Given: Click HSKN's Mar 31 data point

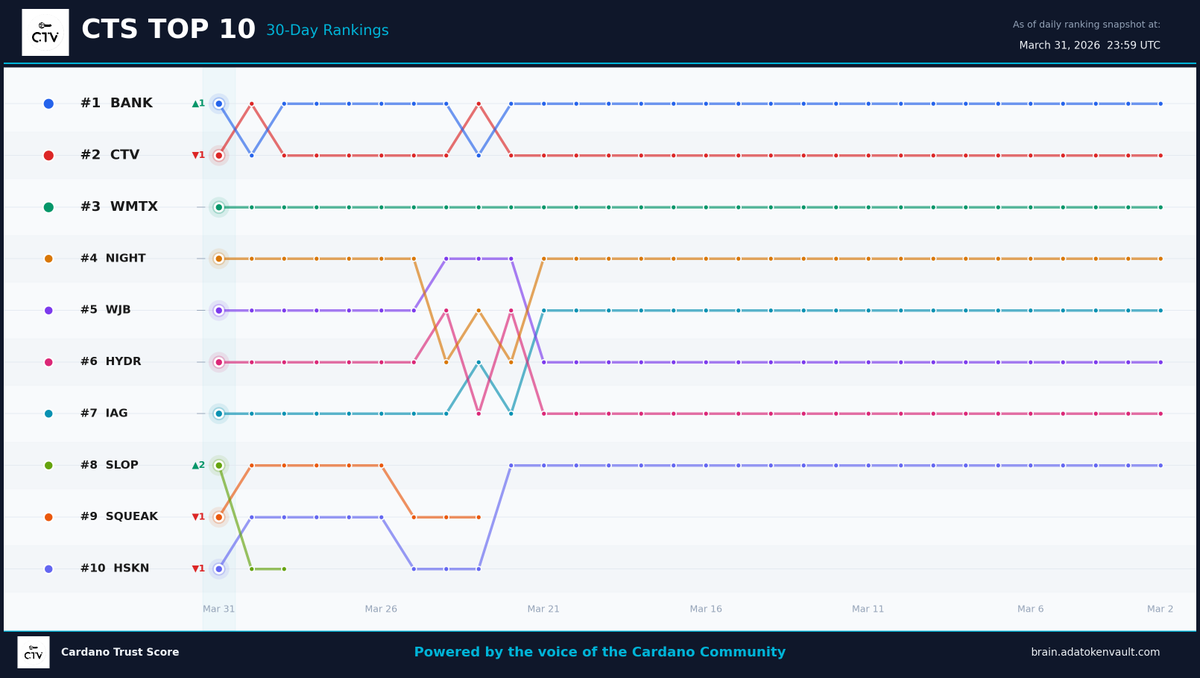Looking at the screenshot, I should (219, 569).
